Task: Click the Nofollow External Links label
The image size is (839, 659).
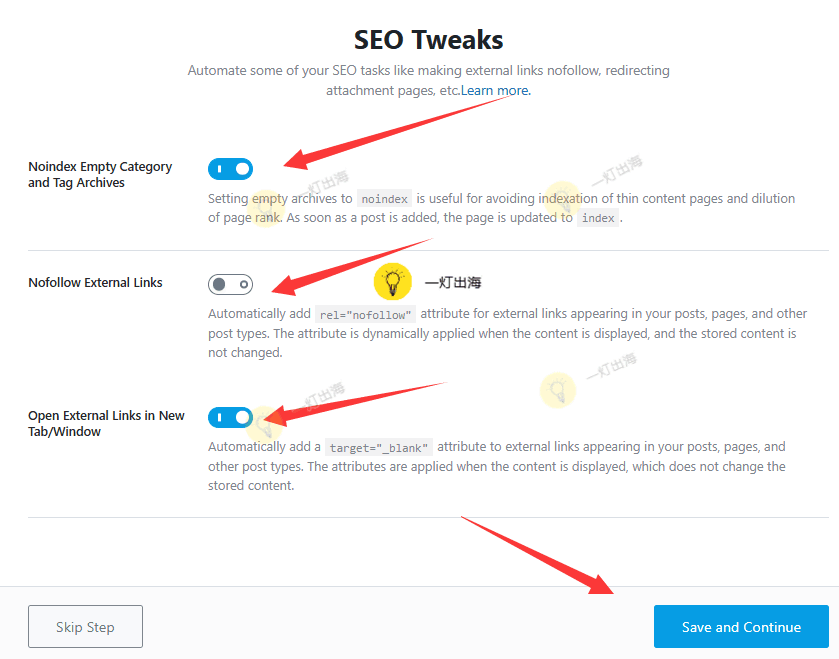Action: point(95,283)
